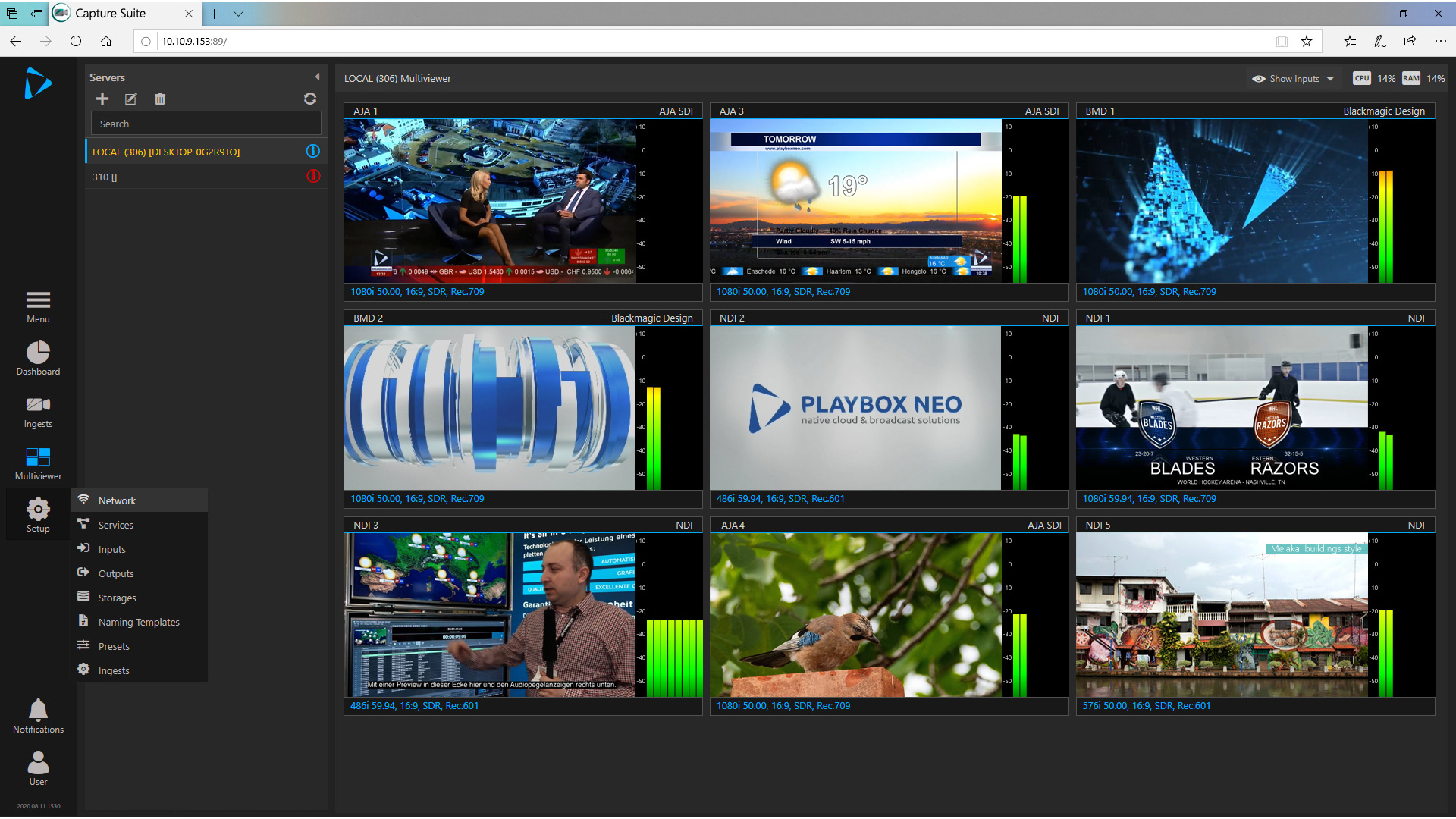Toggle input visibility with Show Inputs eye
The width and height of the screenshot is (1456, 819).
click(x=1258, y=78)
